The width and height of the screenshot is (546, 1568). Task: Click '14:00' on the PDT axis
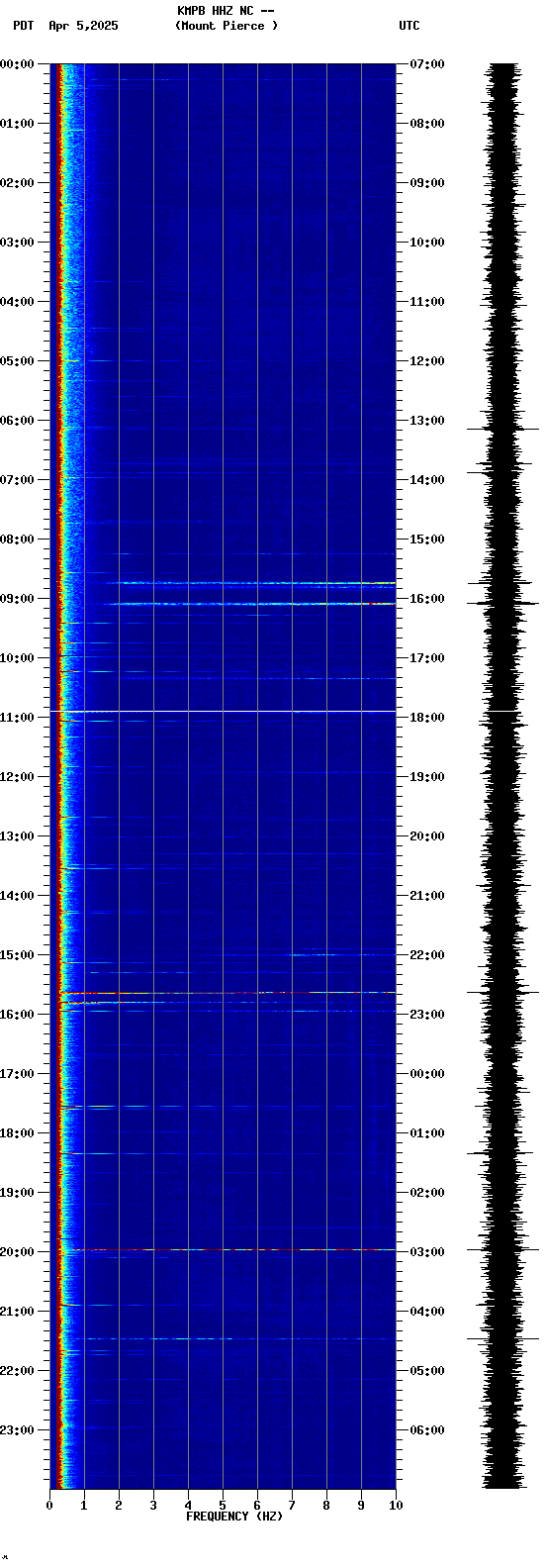point(17,896)
